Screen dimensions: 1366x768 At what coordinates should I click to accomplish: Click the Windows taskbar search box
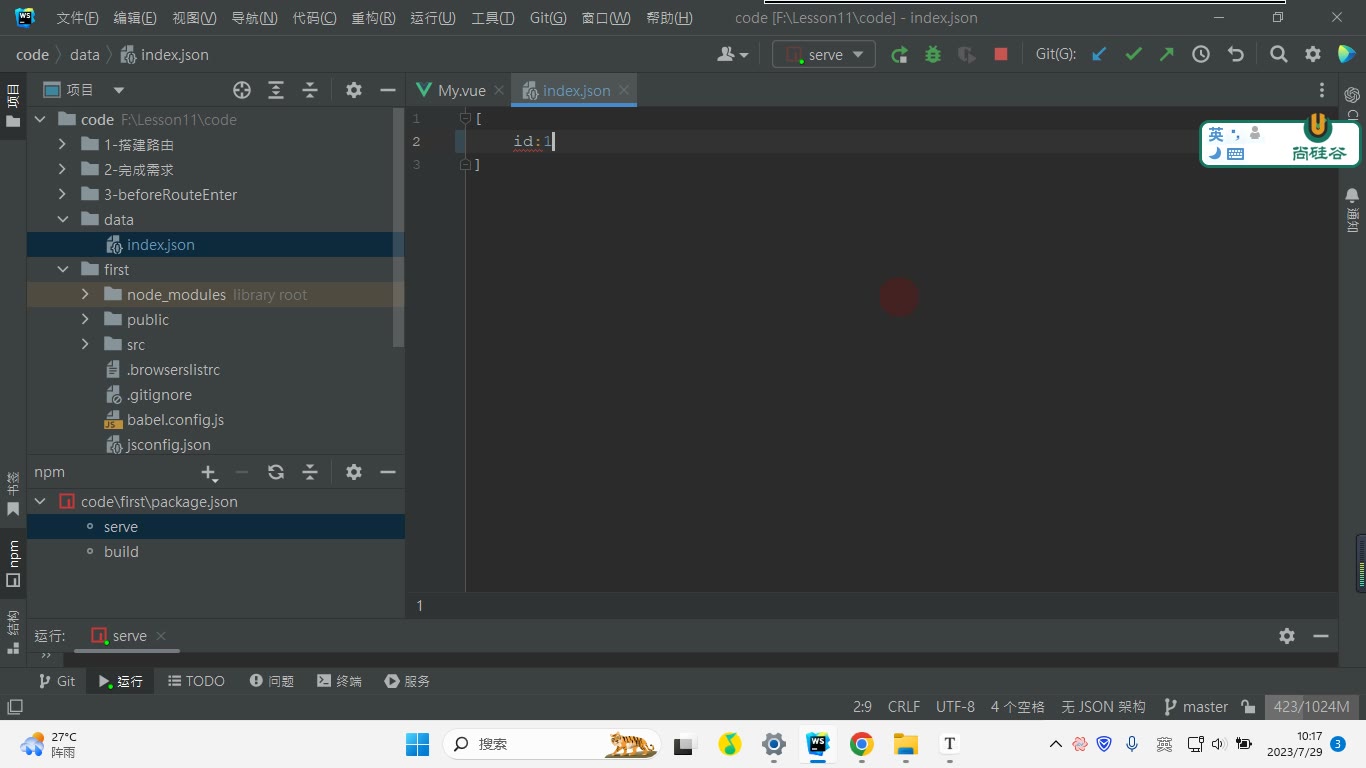[552, 744]
